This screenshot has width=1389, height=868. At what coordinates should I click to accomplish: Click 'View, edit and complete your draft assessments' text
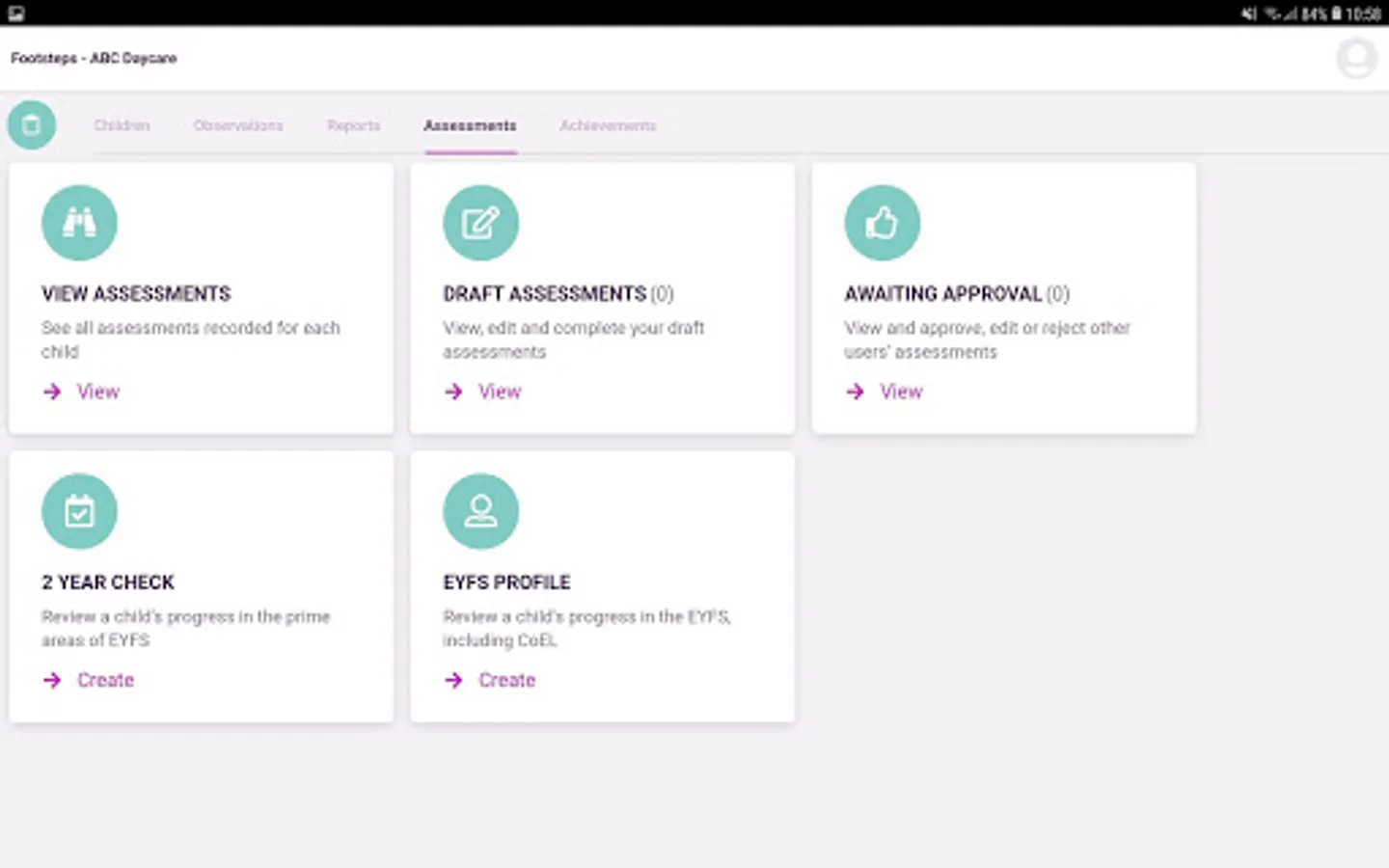point(574,339)
